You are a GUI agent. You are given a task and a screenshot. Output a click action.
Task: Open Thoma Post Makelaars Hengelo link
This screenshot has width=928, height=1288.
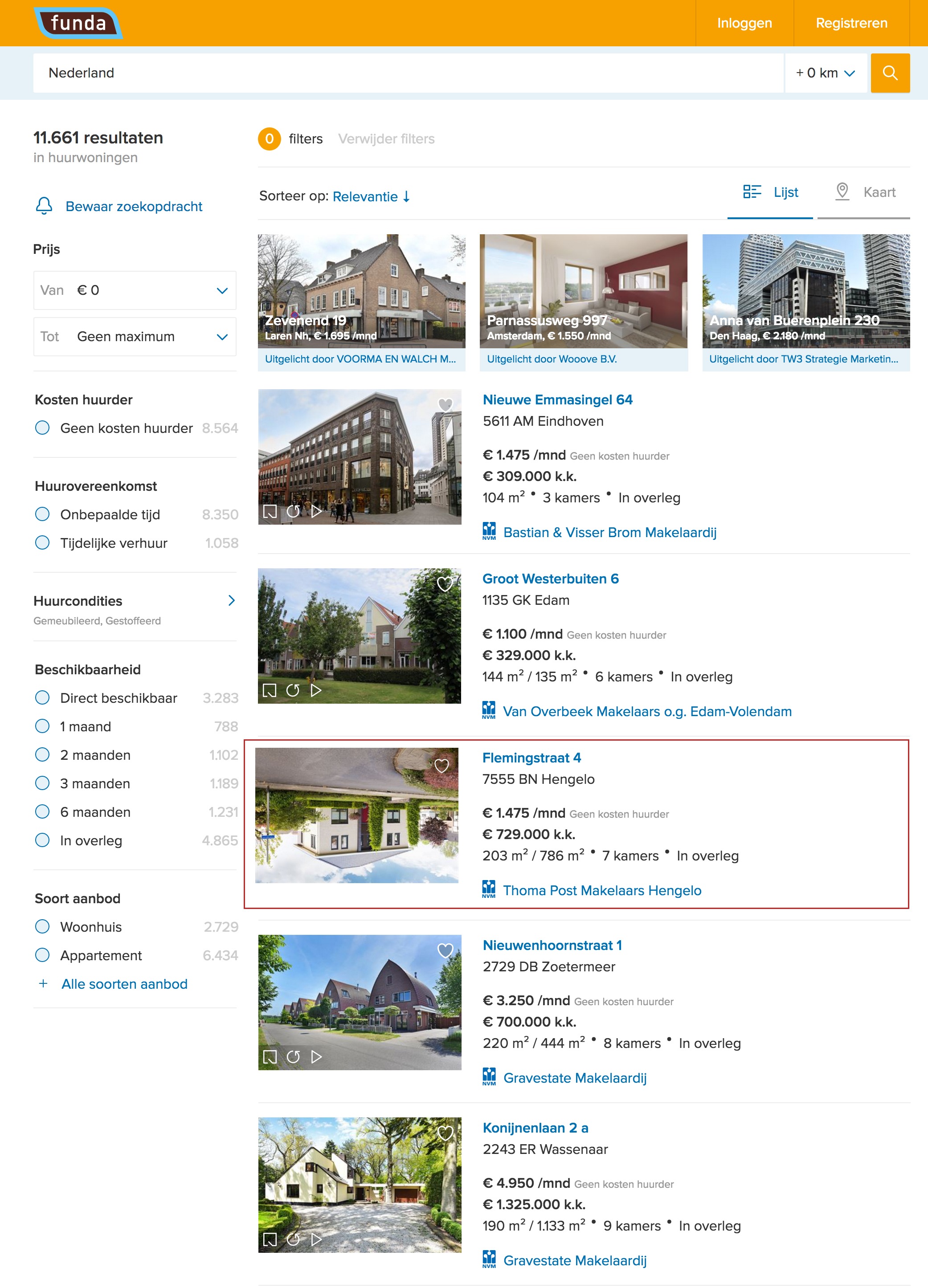click(x=602, y=890)
